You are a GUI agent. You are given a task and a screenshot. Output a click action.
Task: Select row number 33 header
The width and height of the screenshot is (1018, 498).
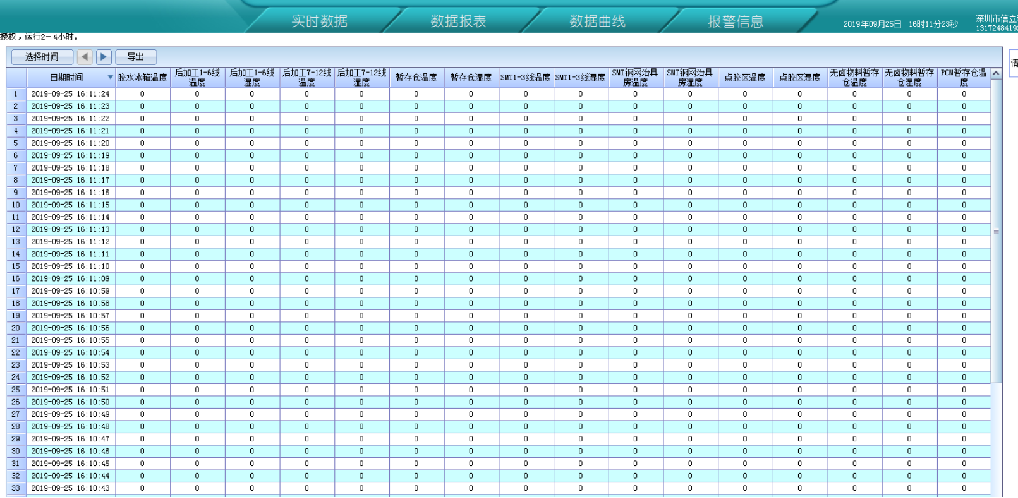pyautogui.click(x=16, y=488)
